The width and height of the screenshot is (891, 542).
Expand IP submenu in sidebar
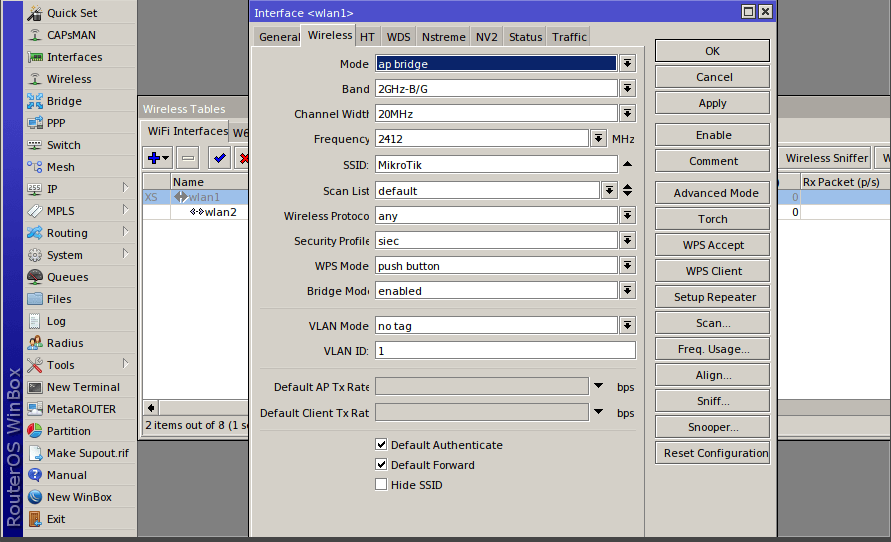(x=125, y=188)
